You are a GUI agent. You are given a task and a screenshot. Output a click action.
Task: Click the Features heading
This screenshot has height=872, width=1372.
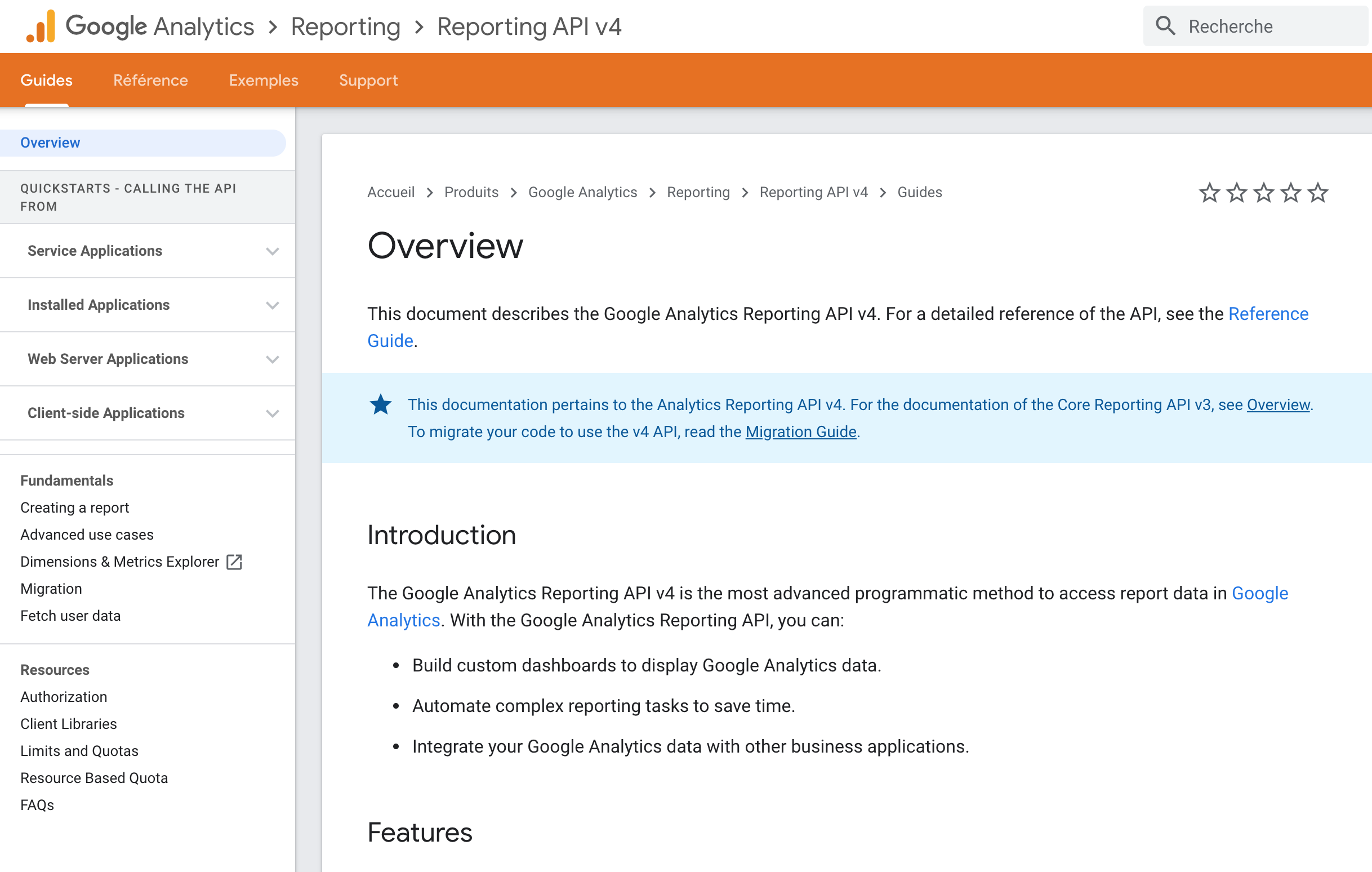click(x=420, y=833)
